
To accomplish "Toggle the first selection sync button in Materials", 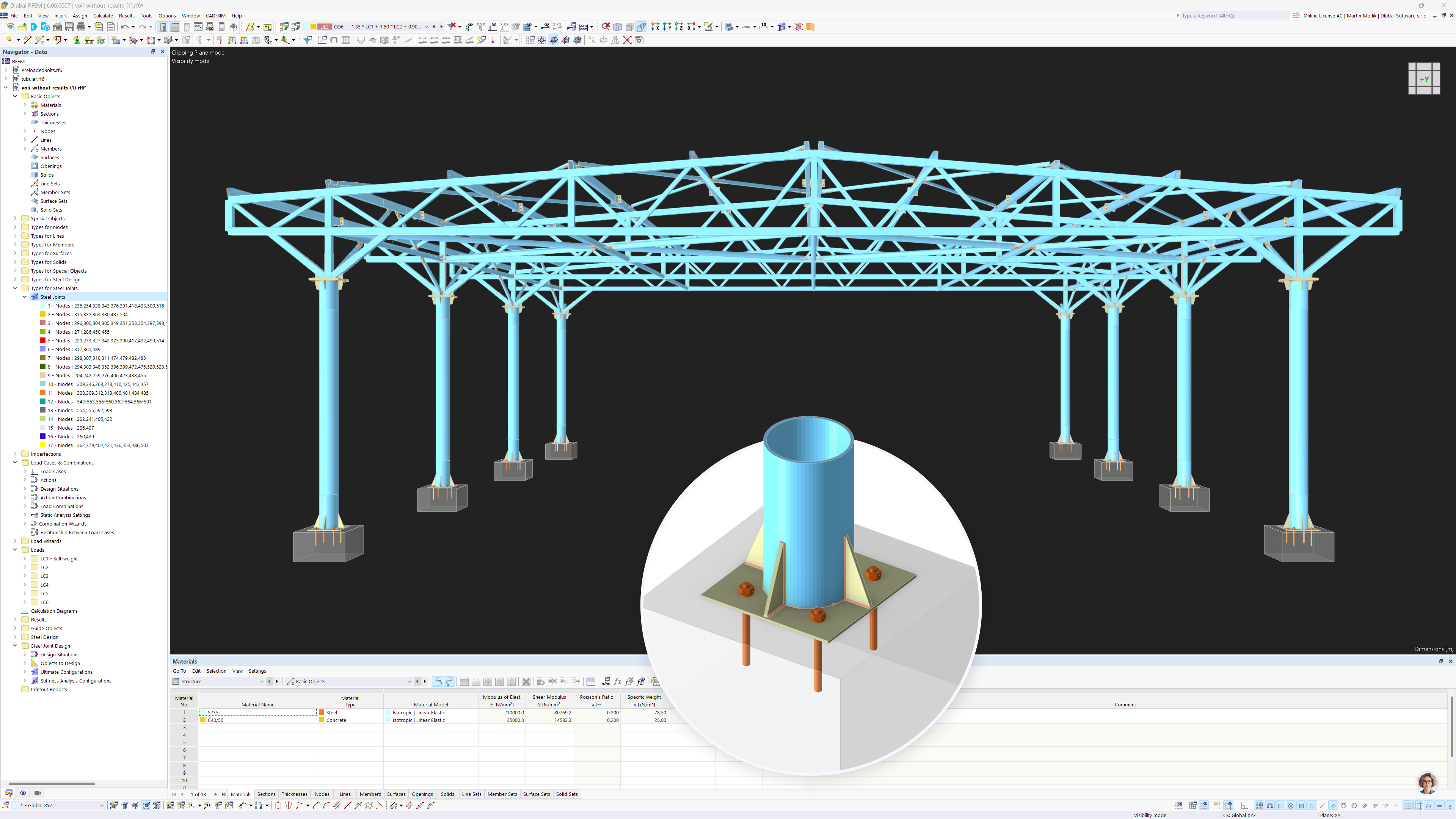I will click(x=438, y=682).
